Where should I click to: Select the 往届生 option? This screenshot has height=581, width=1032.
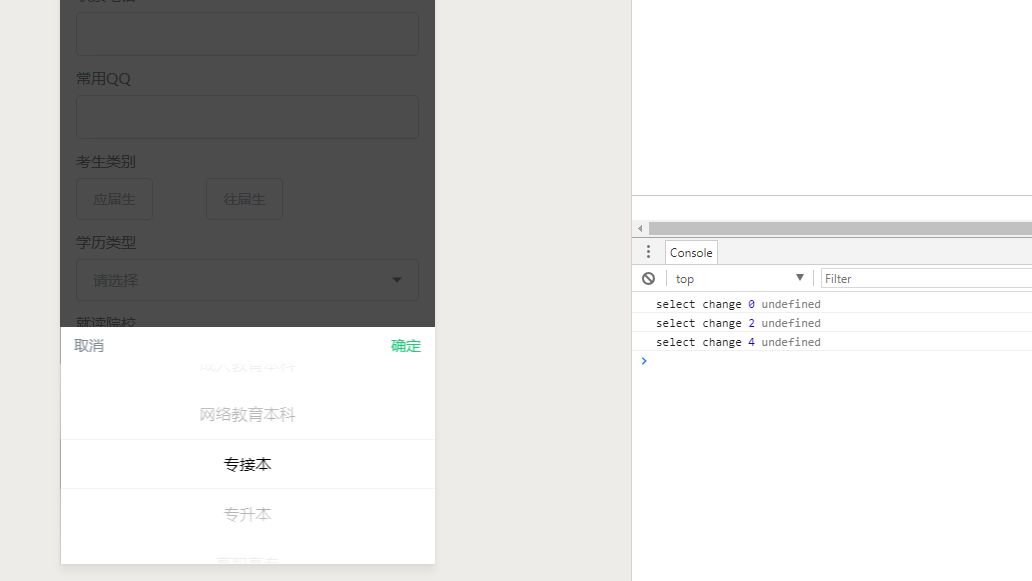[244, 199]
